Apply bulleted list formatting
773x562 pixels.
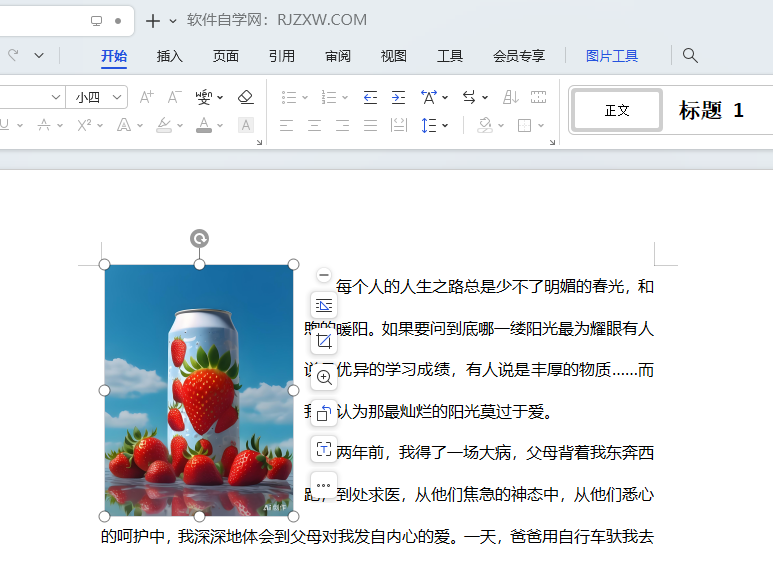pos(289,97)
